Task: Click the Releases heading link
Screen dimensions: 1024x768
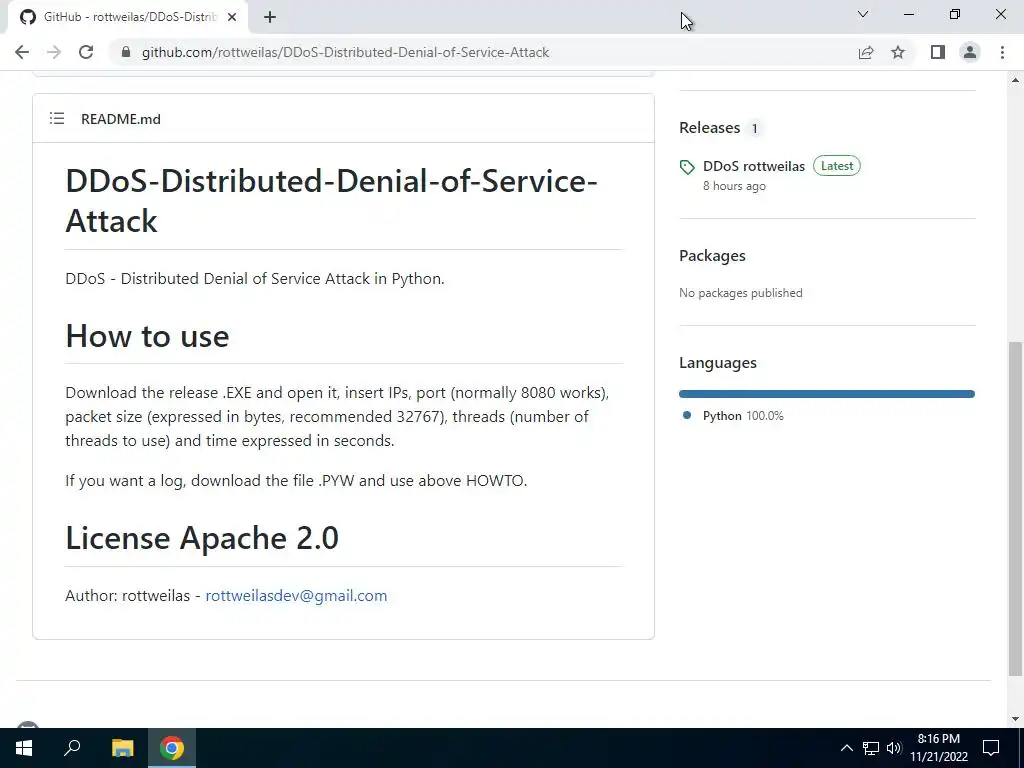Action: [x=709, y=127]
